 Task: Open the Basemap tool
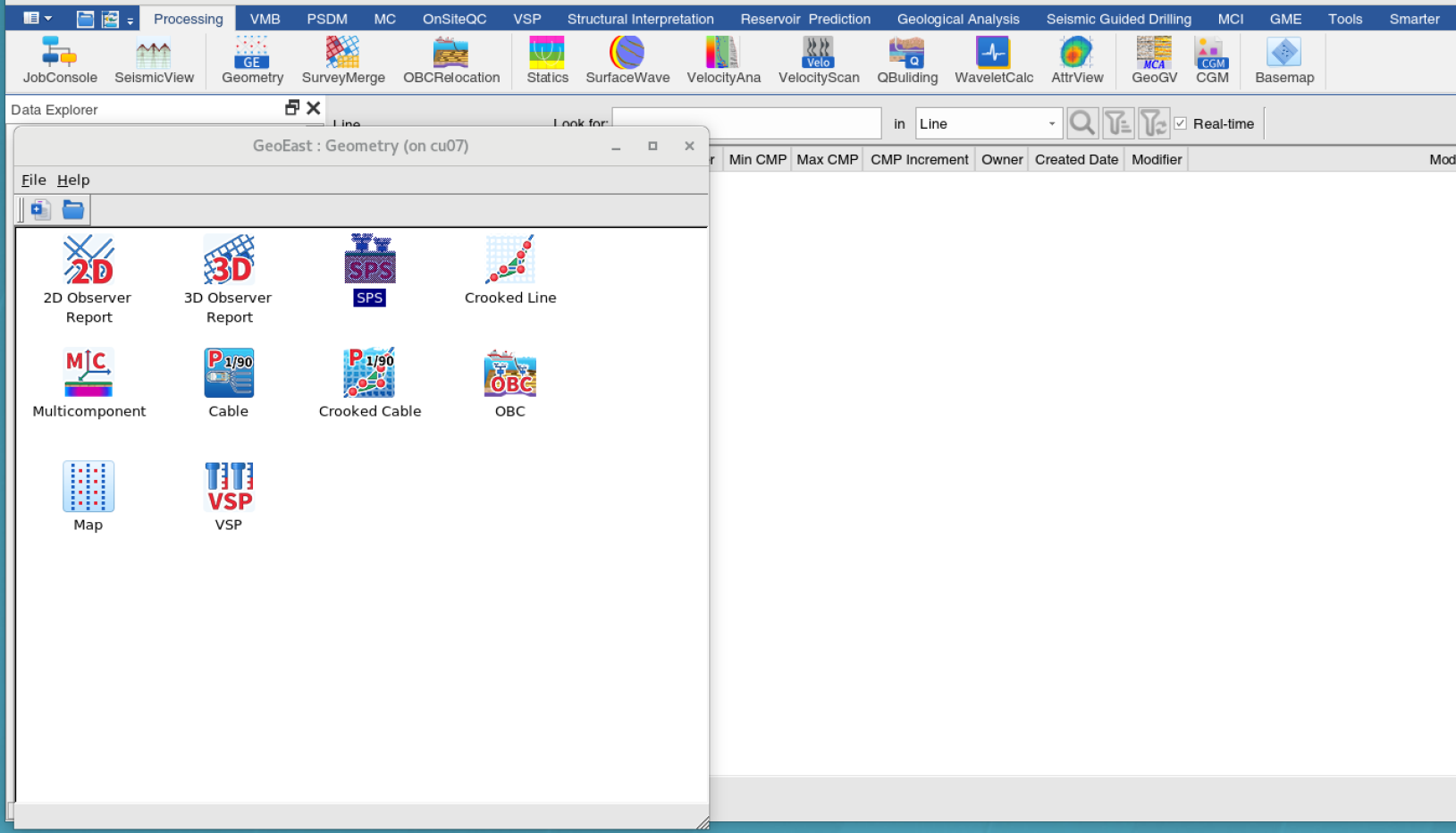[1283, 61]
